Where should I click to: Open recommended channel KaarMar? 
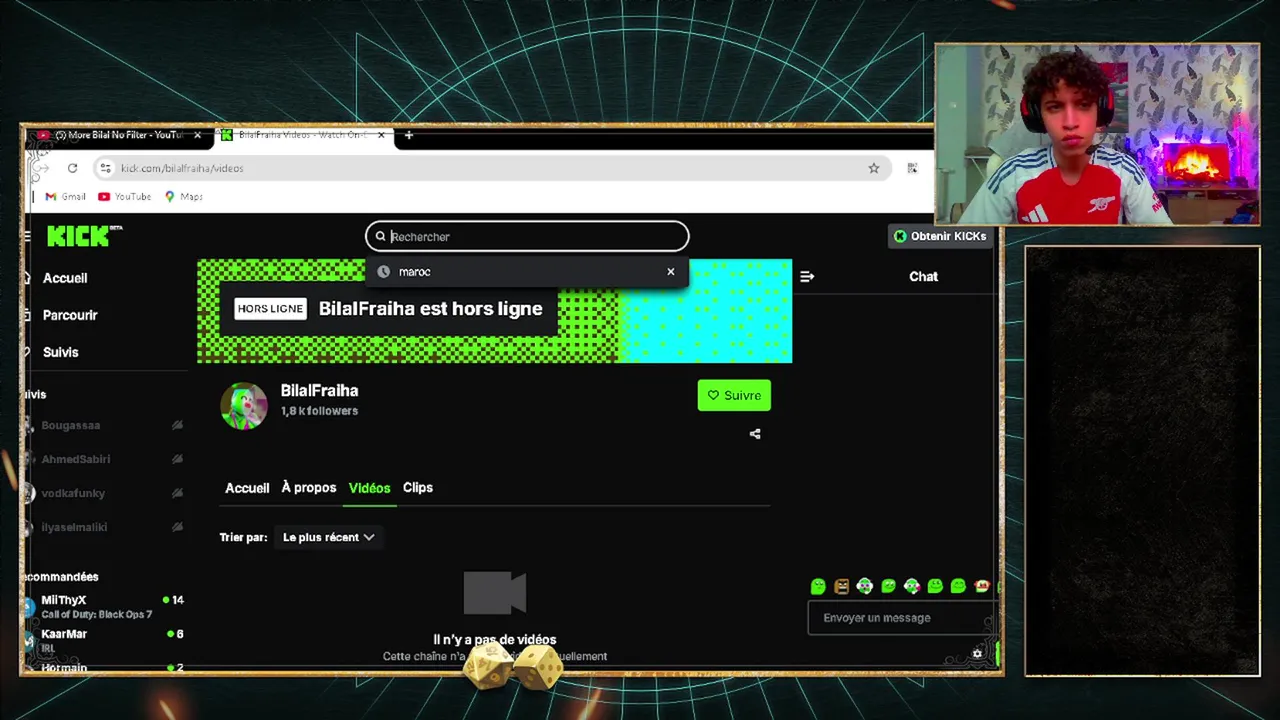(x=64, y=634)
